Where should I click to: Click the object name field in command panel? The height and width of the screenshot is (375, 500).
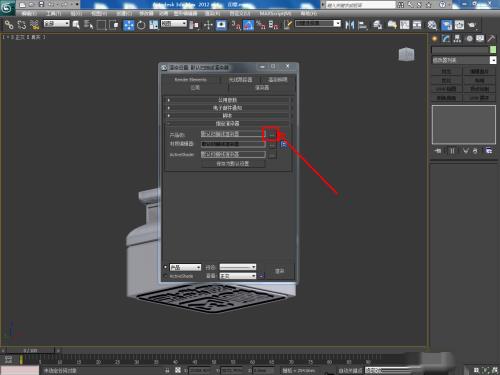tap(460, 50)
